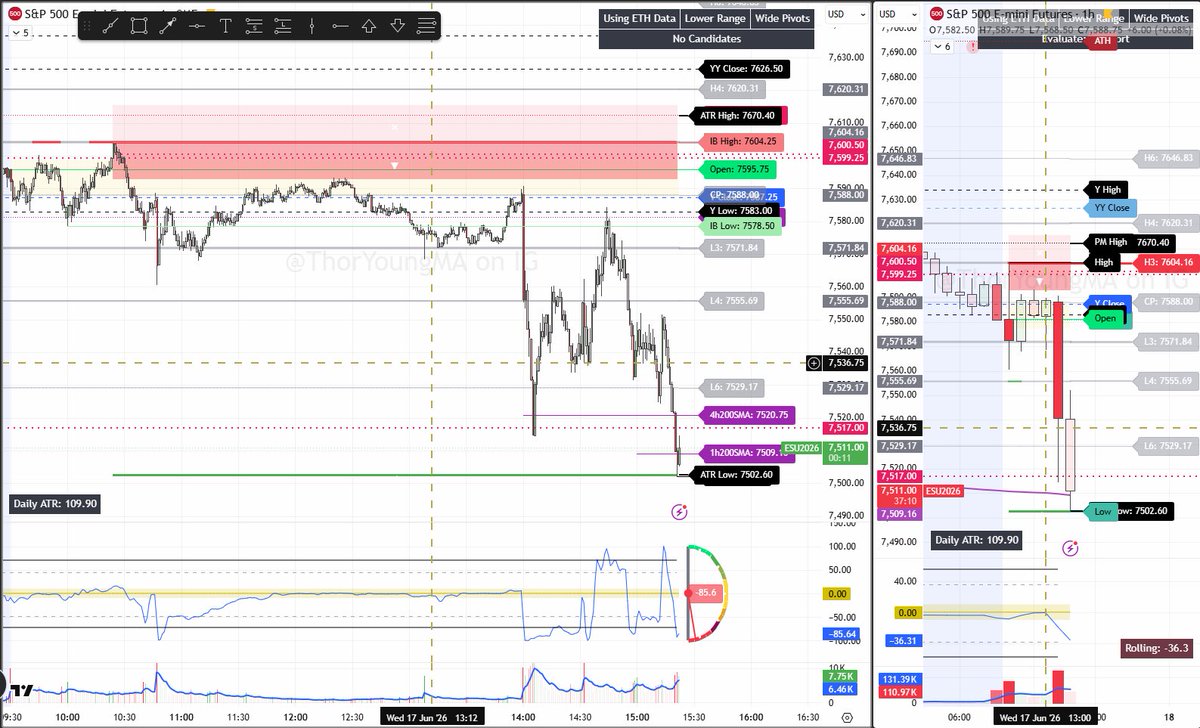This screenshot has width=1200, height=728.
Task: Click the lightning icon on right chart
Action: click(x=1070, y=547)
